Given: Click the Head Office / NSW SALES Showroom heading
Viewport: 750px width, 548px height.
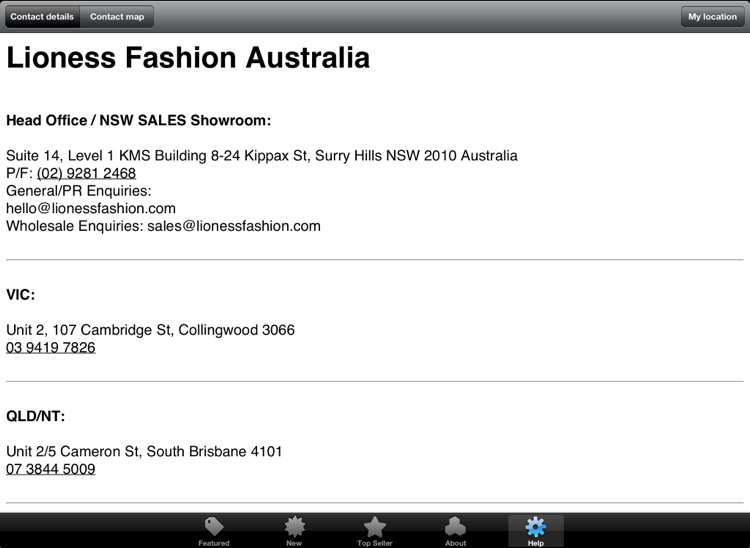Looking at the screenshot, I should pyautogui.click(x=139, y=121).
